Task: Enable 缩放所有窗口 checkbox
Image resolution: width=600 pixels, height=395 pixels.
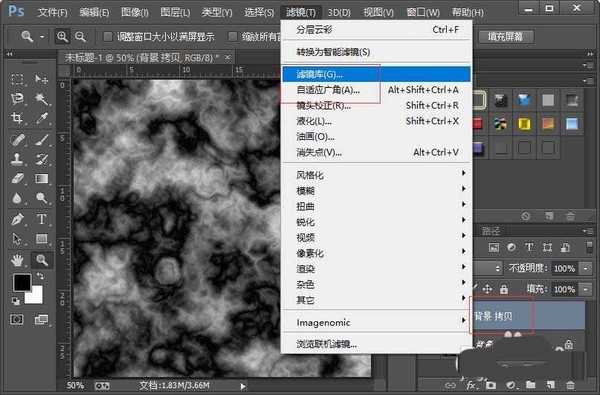Action: click(232, 37)
